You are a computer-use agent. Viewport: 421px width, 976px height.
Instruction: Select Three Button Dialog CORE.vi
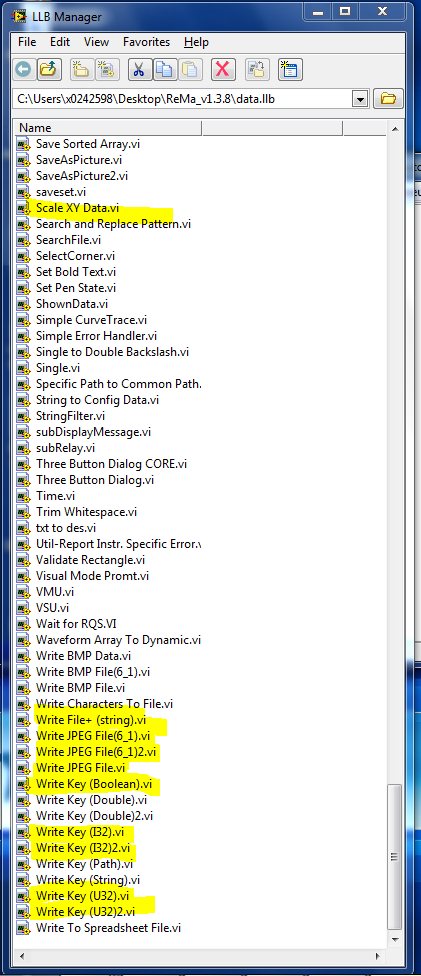tap(111, 464)
